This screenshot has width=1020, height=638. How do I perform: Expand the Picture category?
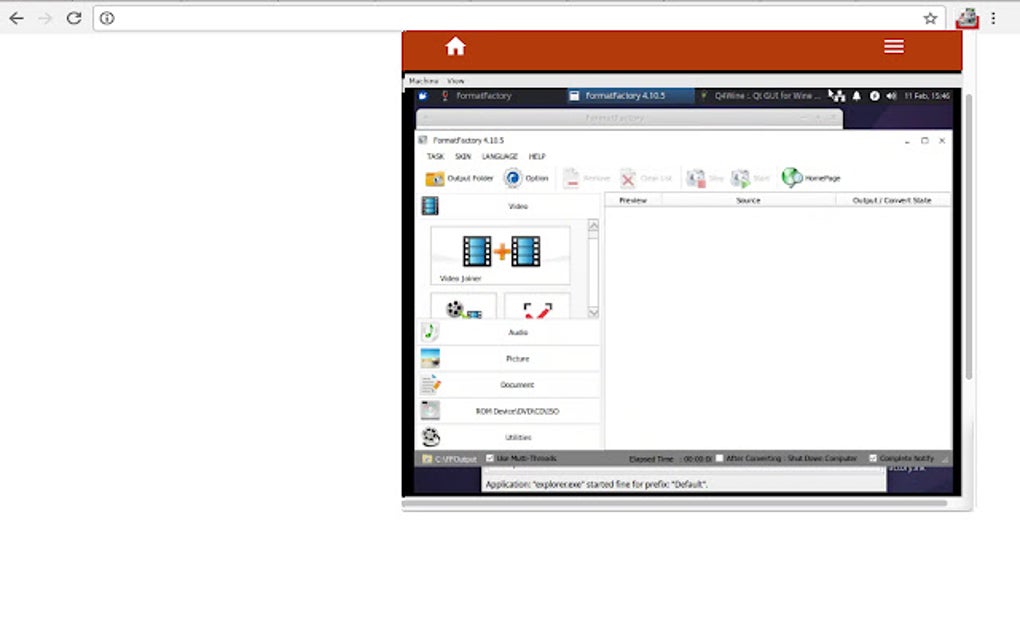(x=518, y=358)
